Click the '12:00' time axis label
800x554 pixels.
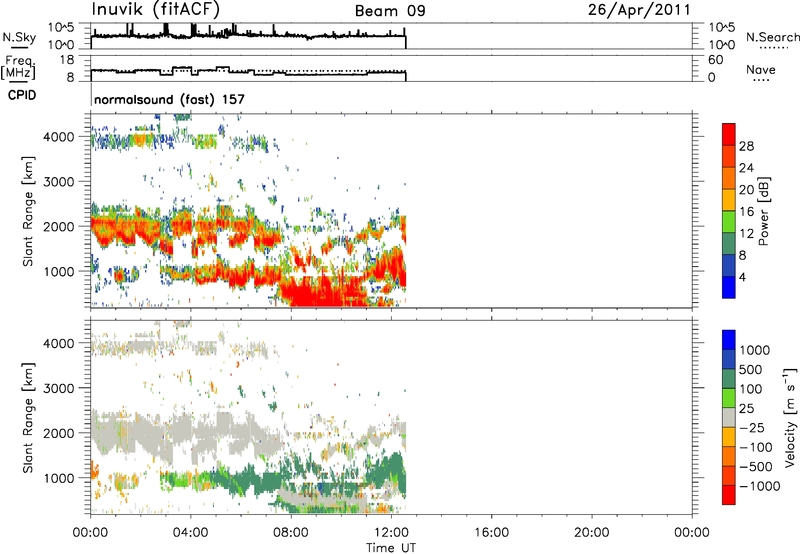pyautogui.click(x=391, y=533)
